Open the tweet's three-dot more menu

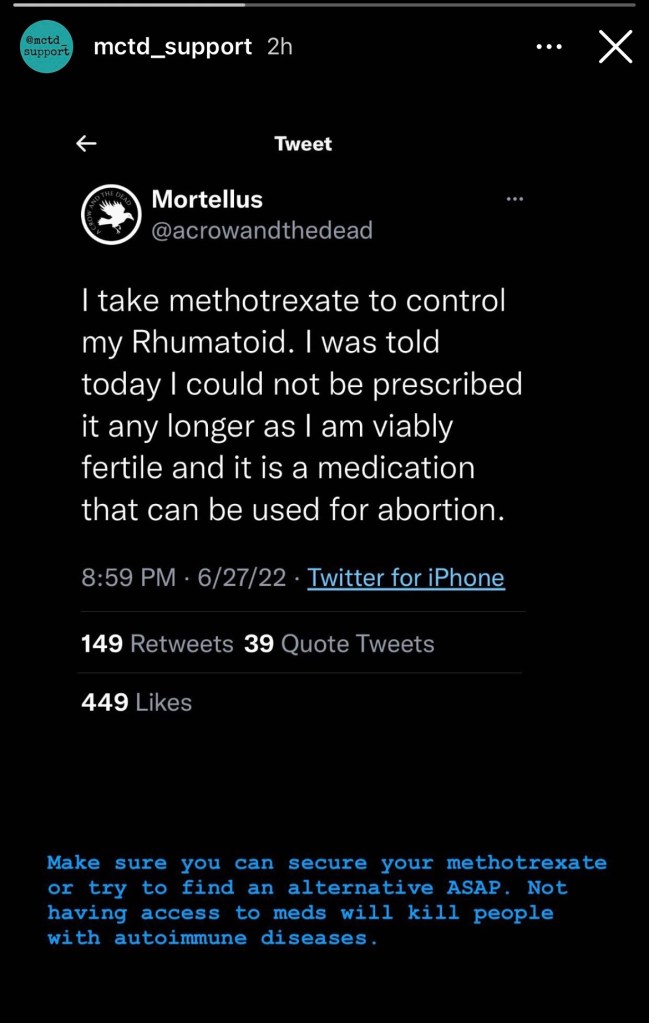pos(515,199)
